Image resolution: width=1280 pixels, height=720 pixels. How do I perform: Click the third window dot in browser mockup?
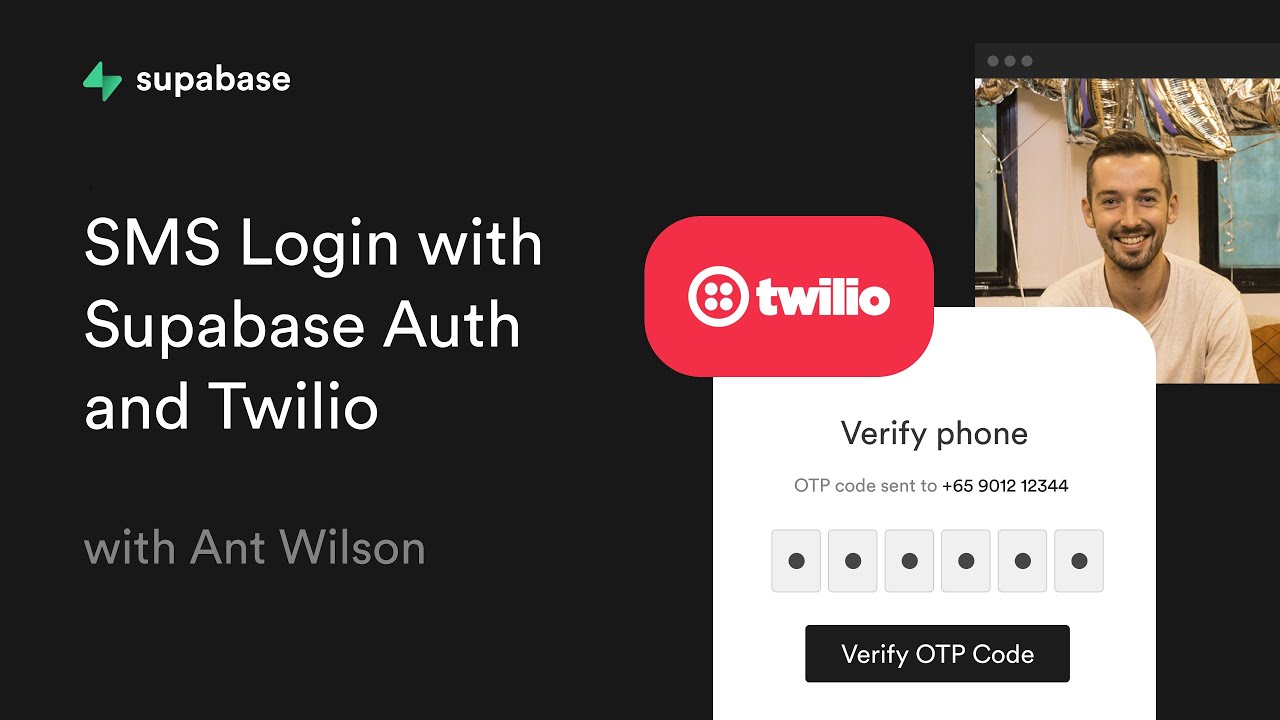(x=1026, y=61)
